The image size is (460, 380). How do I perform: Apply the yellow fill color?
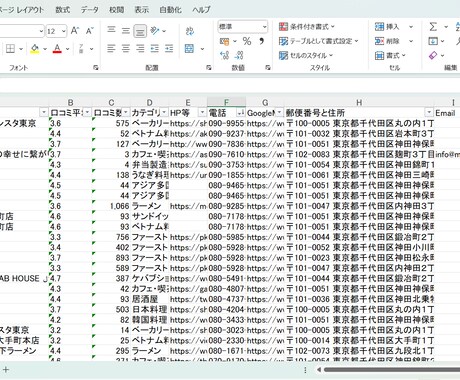click(x=35, y=49)
